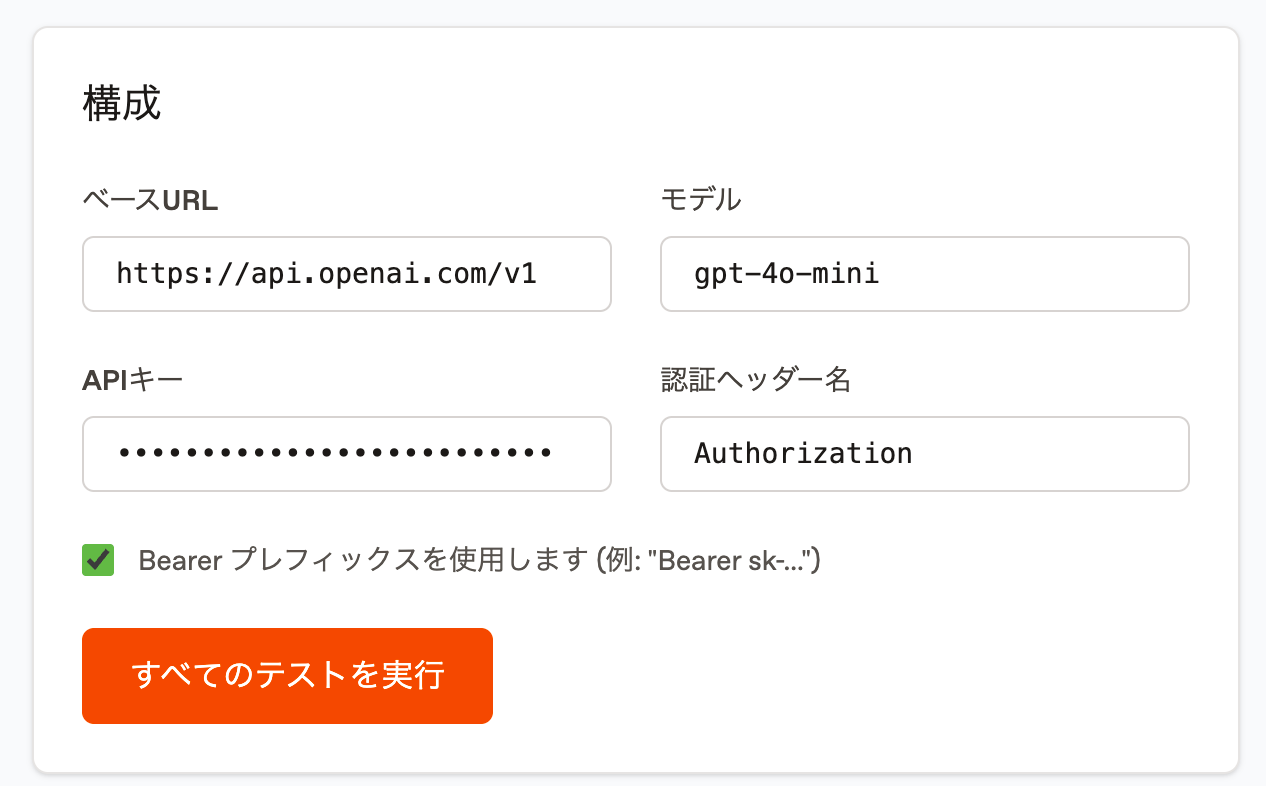The height and width of the screenshot is (786, 1266).
Task: Click the APIキー label text
Action: [x=133, y=380]
